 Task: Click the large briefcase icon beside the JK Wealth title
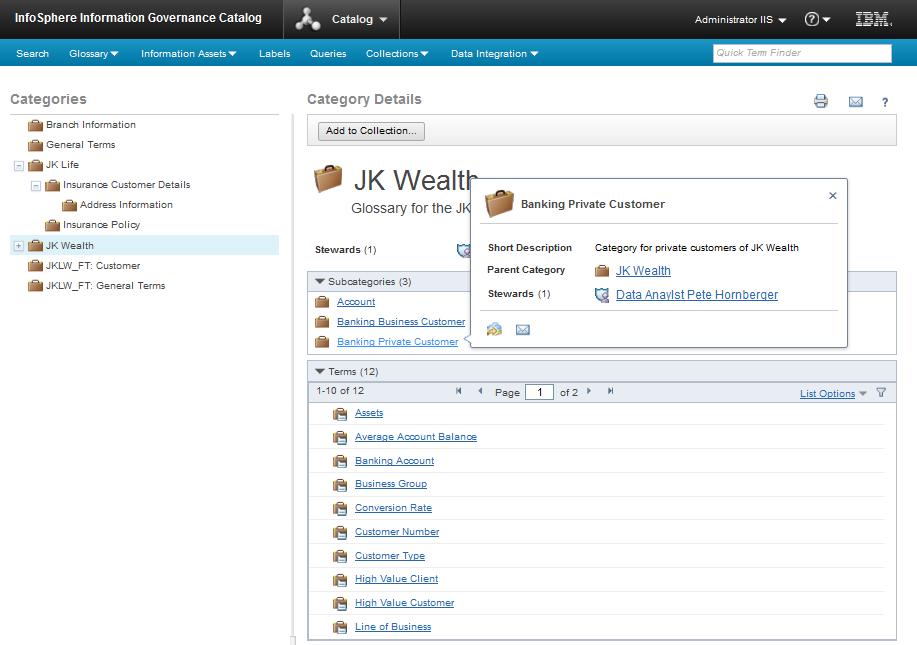328,178
